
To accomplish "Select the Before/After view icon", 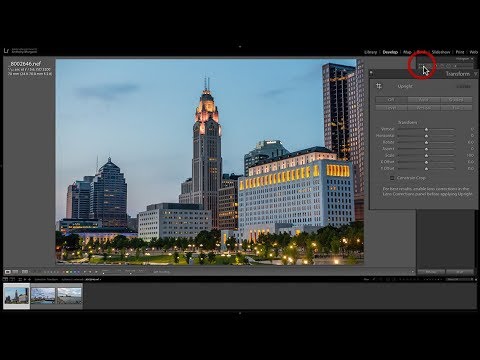I will (x=25, y=272).
